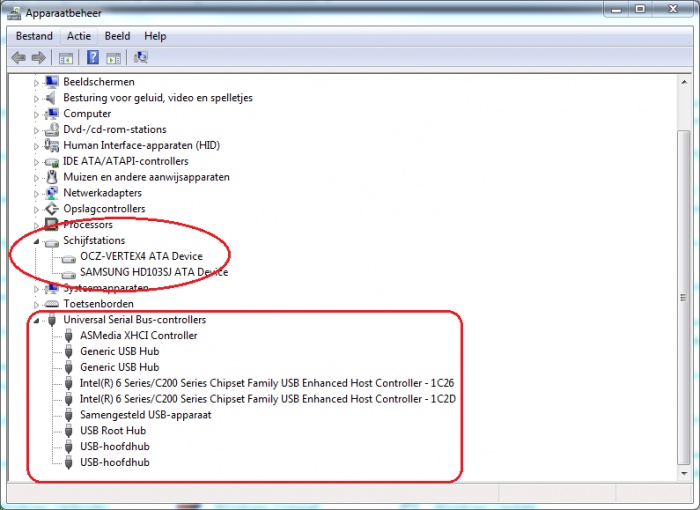Click the IDE ATA/ATAPI-controllers icon

[x=52, y=162]
